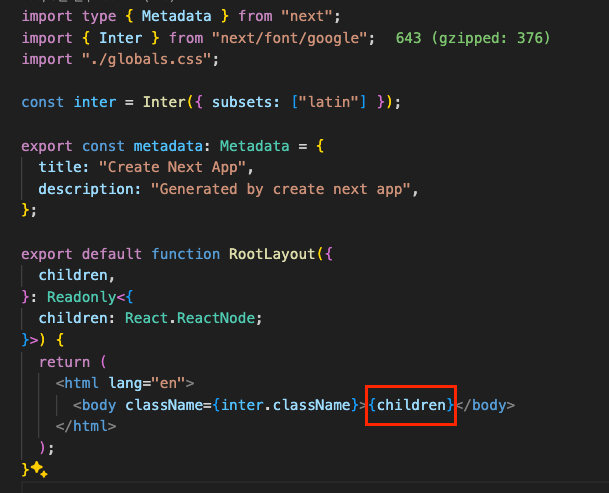Click the "next/font/google" import string
Image resolution: width=609 pixels, height=493 pixels.
pyautogui.click(x=290, y=38)
